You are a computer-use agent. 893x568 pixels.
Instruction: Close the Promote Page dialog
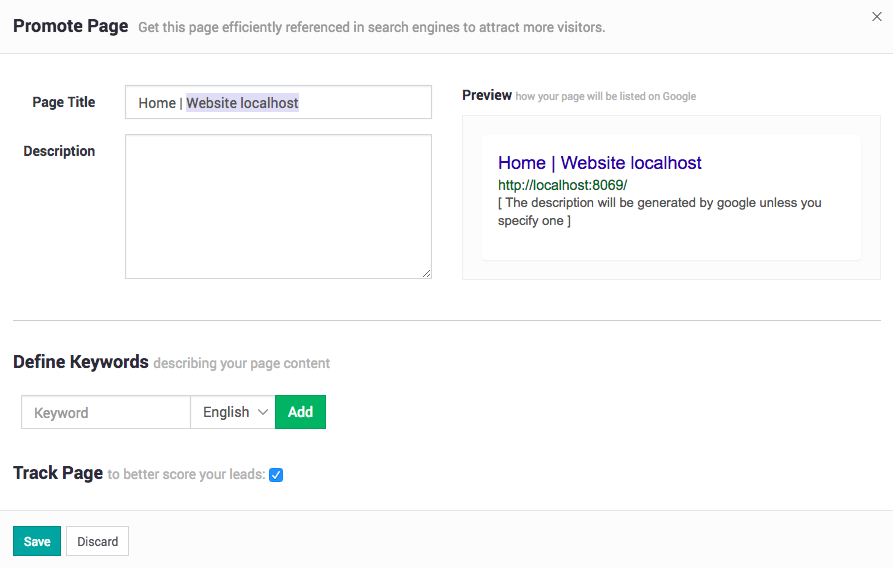coord(877,16)
